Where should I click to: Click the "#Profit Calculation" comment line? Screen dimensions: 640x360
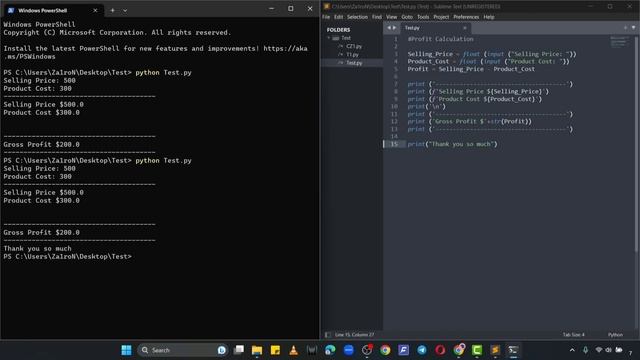[440, 39]
